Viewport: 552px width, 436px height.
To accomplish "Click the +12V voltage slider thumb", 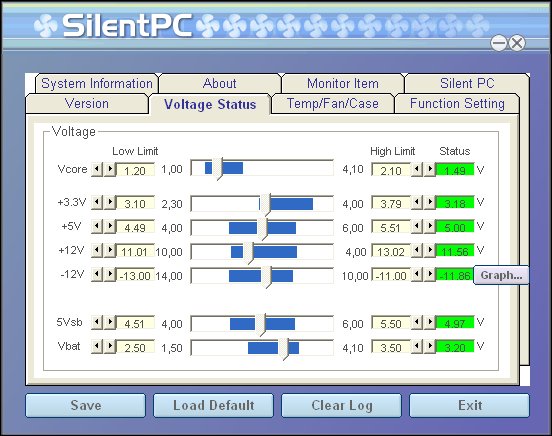I will pyautogui.click(x=248, y=253).
